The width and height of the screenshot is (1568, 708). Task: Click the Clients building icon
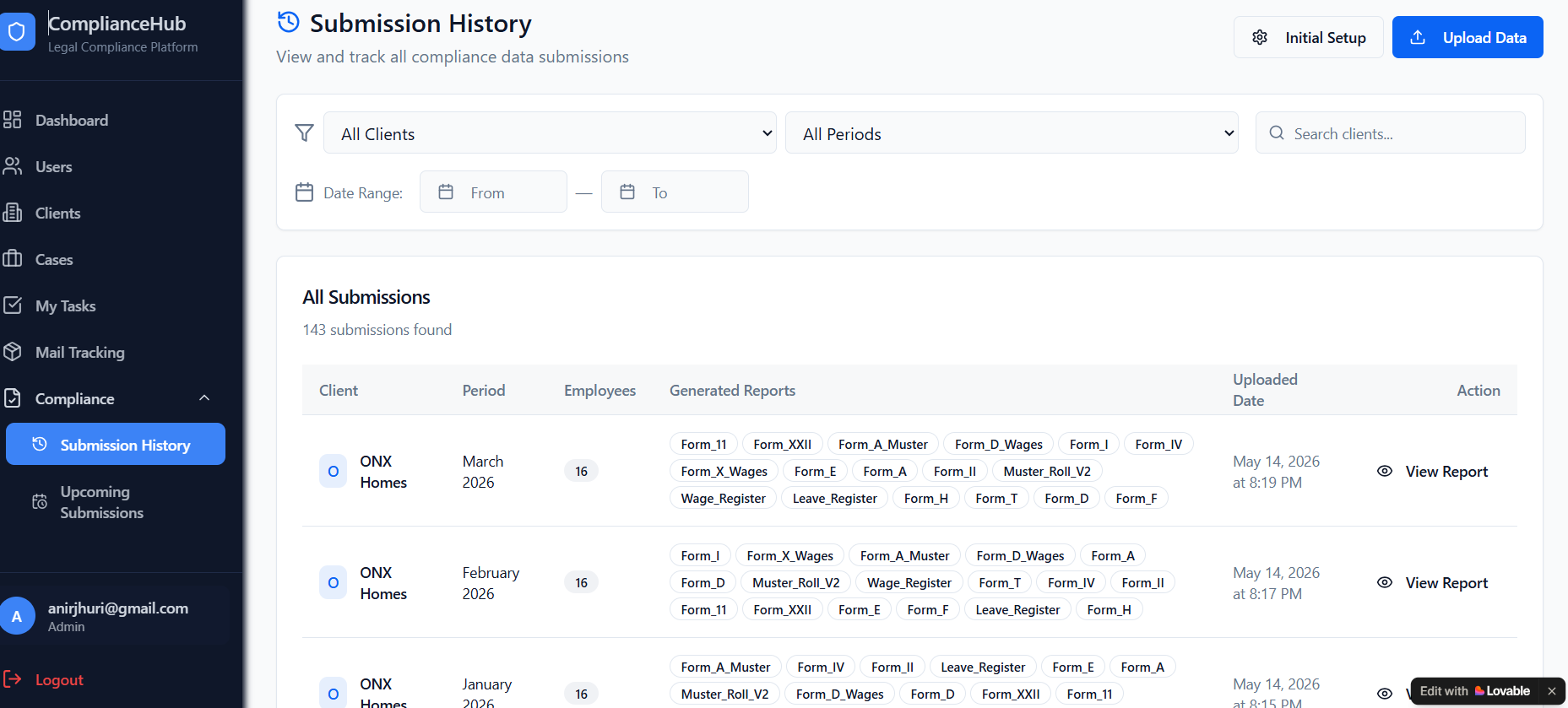pos(12,213)
